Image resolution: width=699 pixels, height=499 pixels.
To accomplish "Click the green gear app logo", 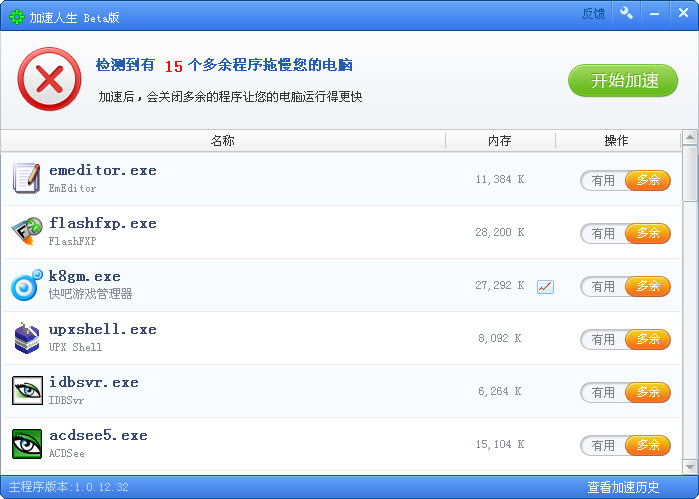I will click(16, 17).
